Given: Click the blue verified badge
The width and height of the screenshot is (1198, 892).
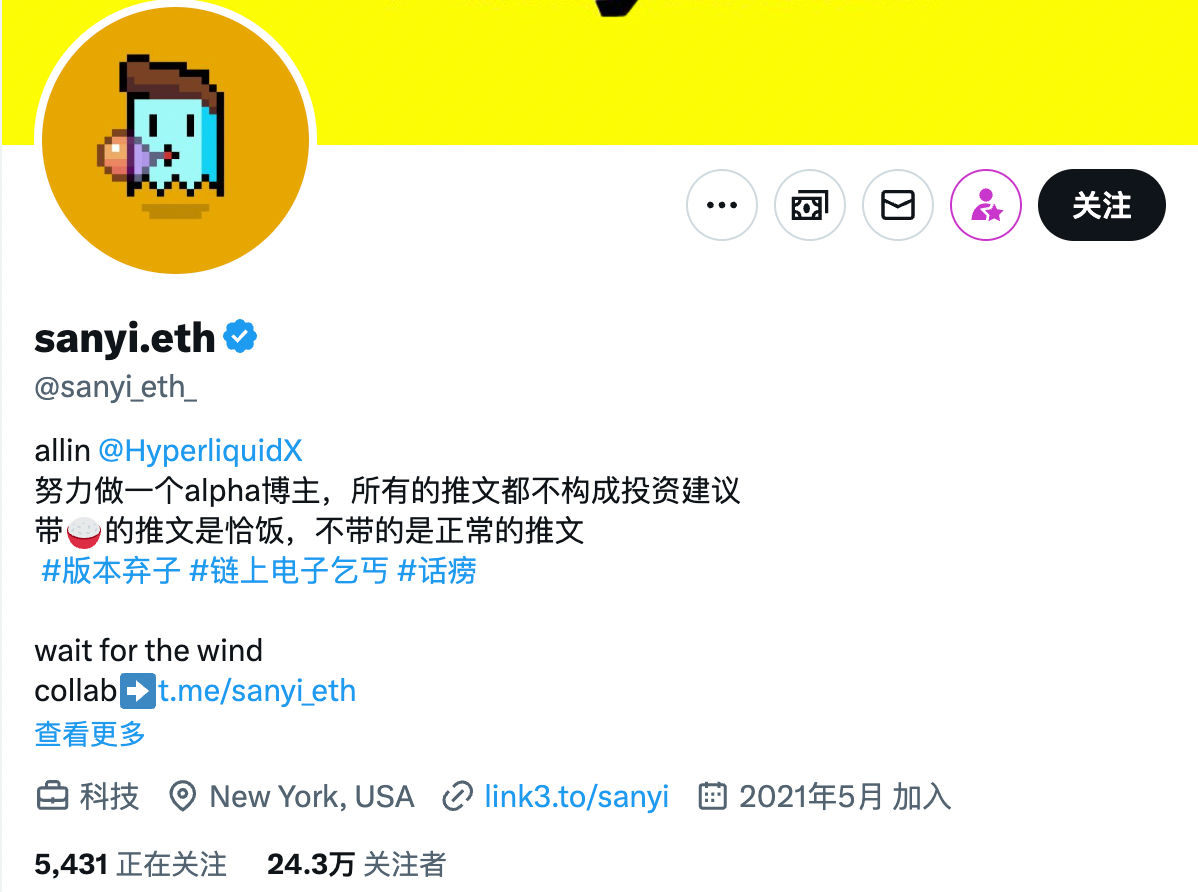Looking at the screenshot, I should point(240,336).
